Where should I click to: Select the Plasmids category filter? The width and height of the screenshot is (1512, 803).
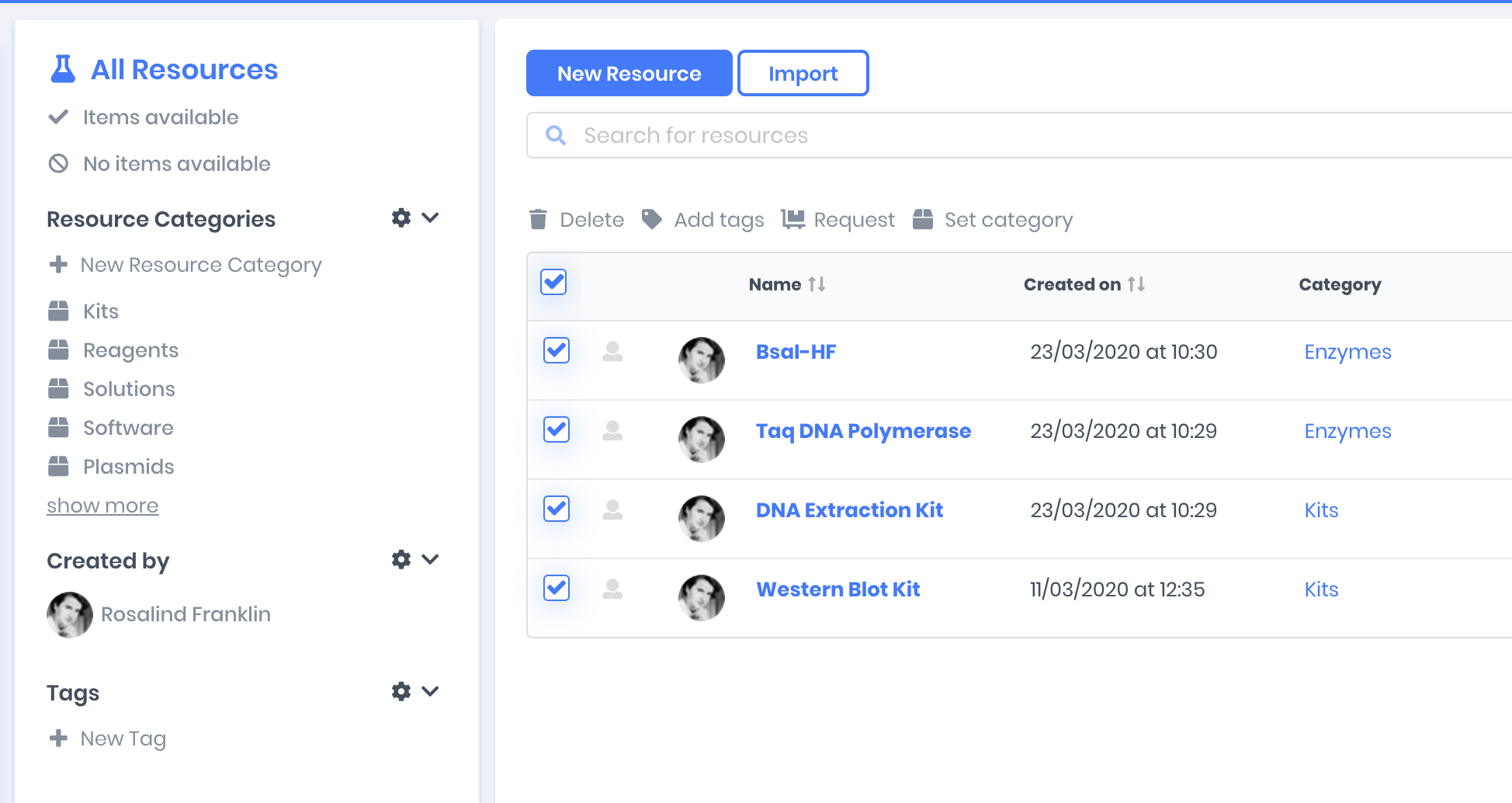pos(129,467)
